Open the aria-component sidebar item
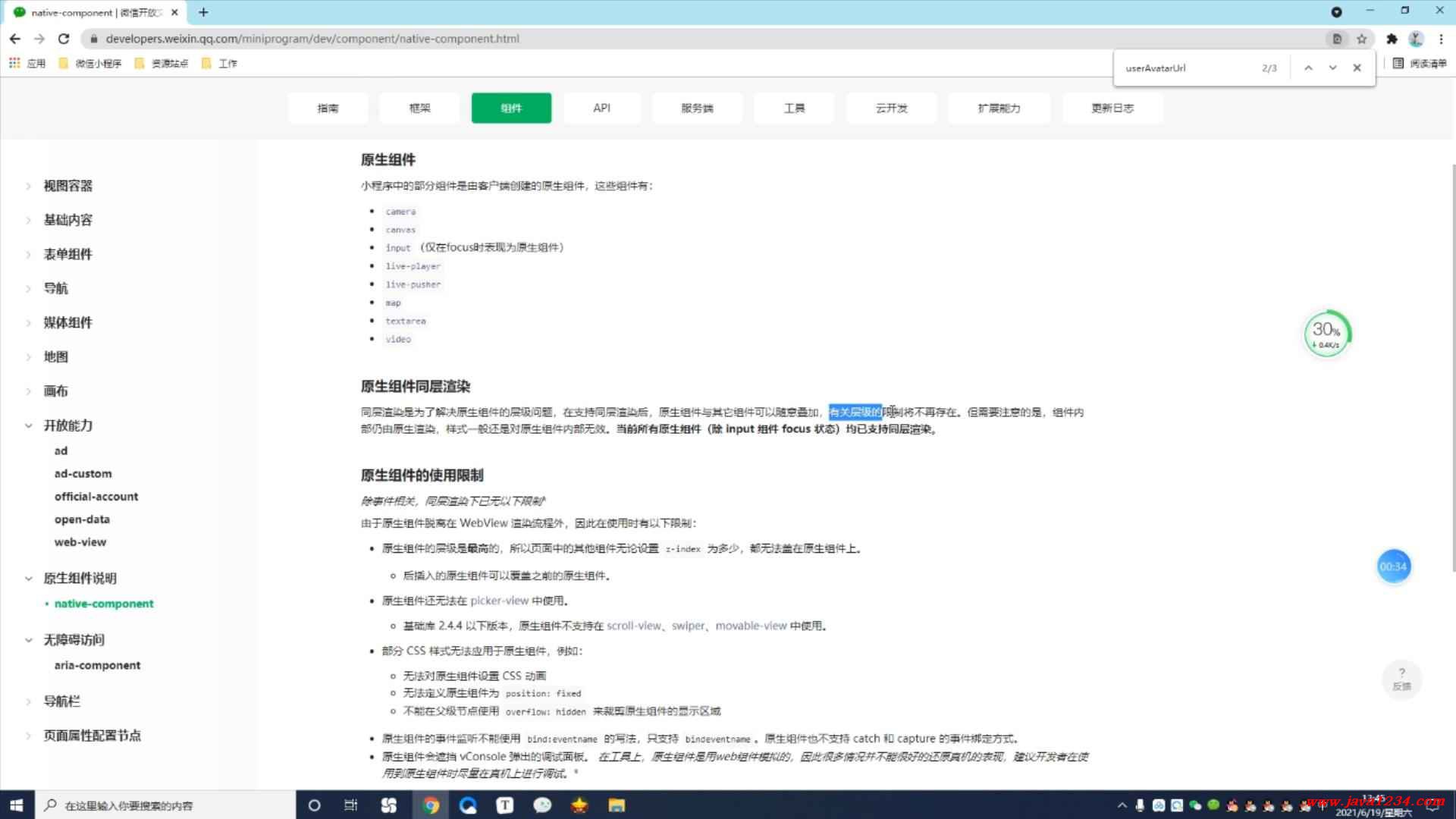This screenshot has height=819, width=1456. tap(97, 665)
